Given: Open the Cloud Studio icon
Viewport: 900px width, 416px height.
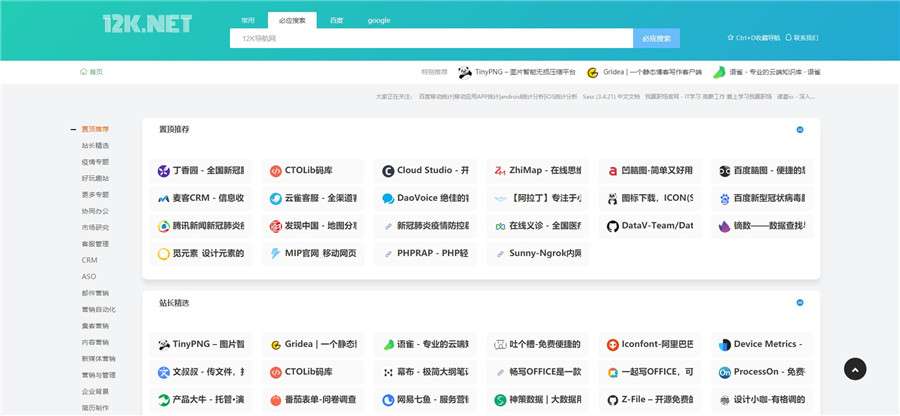Looking at the screenshot, I should [388, 171].
